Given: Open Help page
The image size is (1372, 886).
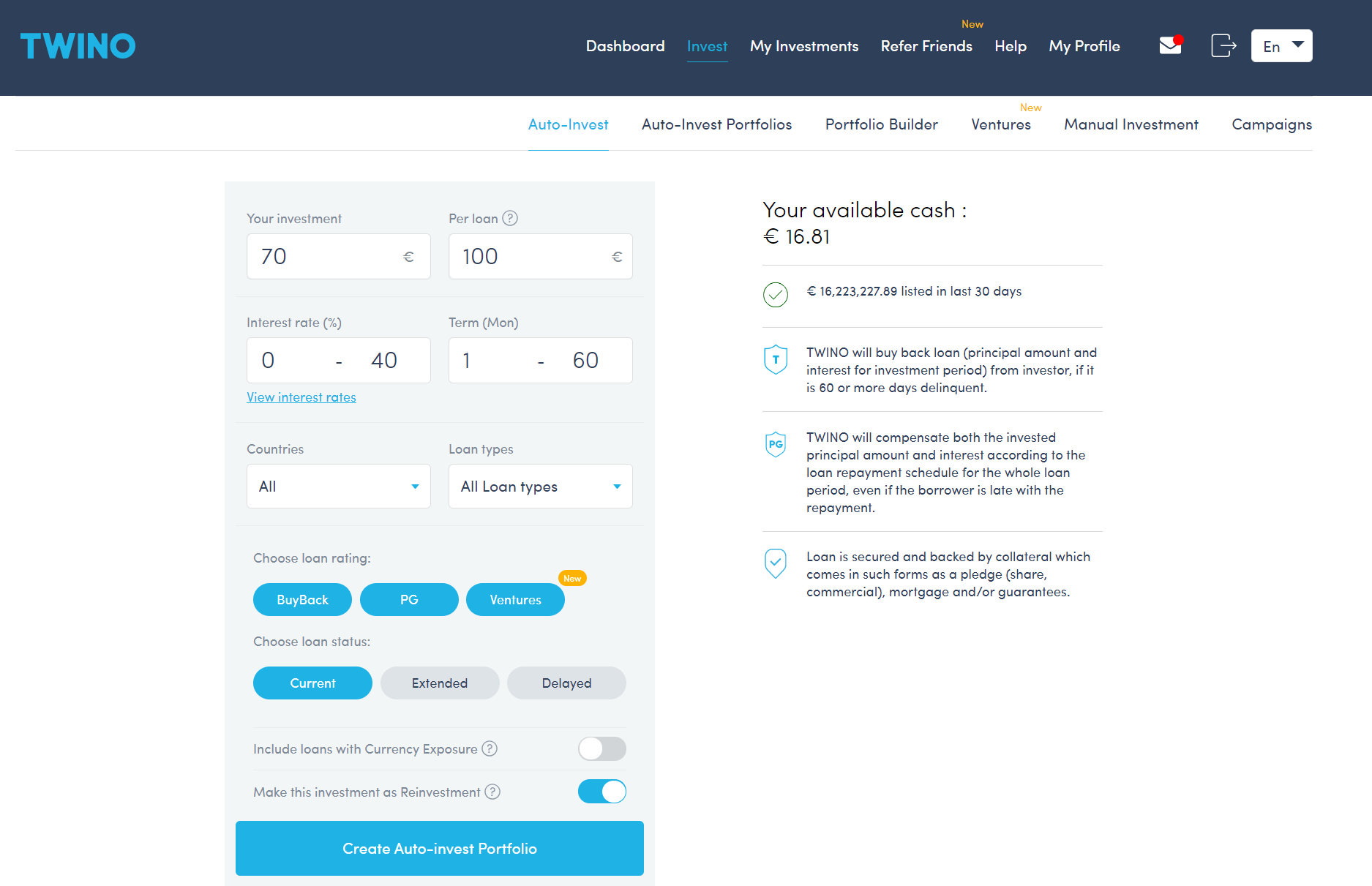Looking at the screenshot, I should coord(1011,46).
